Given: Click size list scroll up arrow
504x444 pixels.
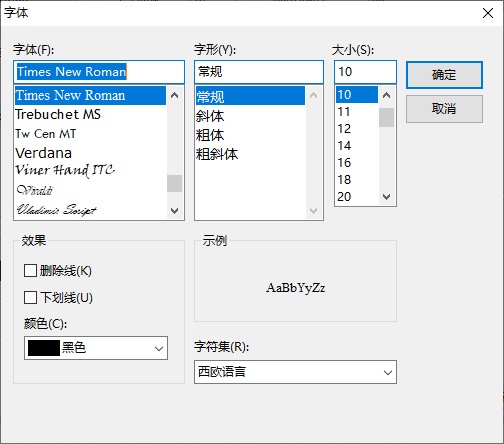Looking at the screenshot, I should click(386, 95).
